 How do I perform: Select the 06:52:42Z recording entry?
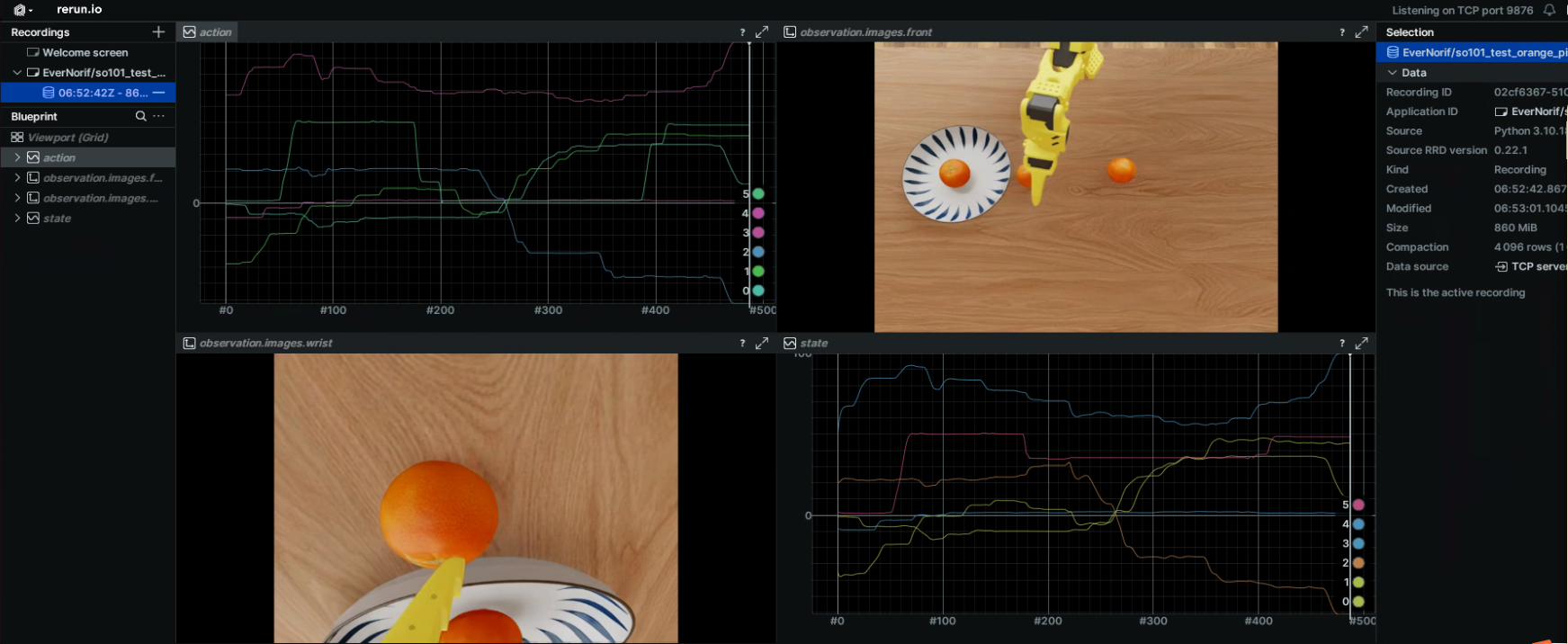pyautogui.click(x=87, y=93)
